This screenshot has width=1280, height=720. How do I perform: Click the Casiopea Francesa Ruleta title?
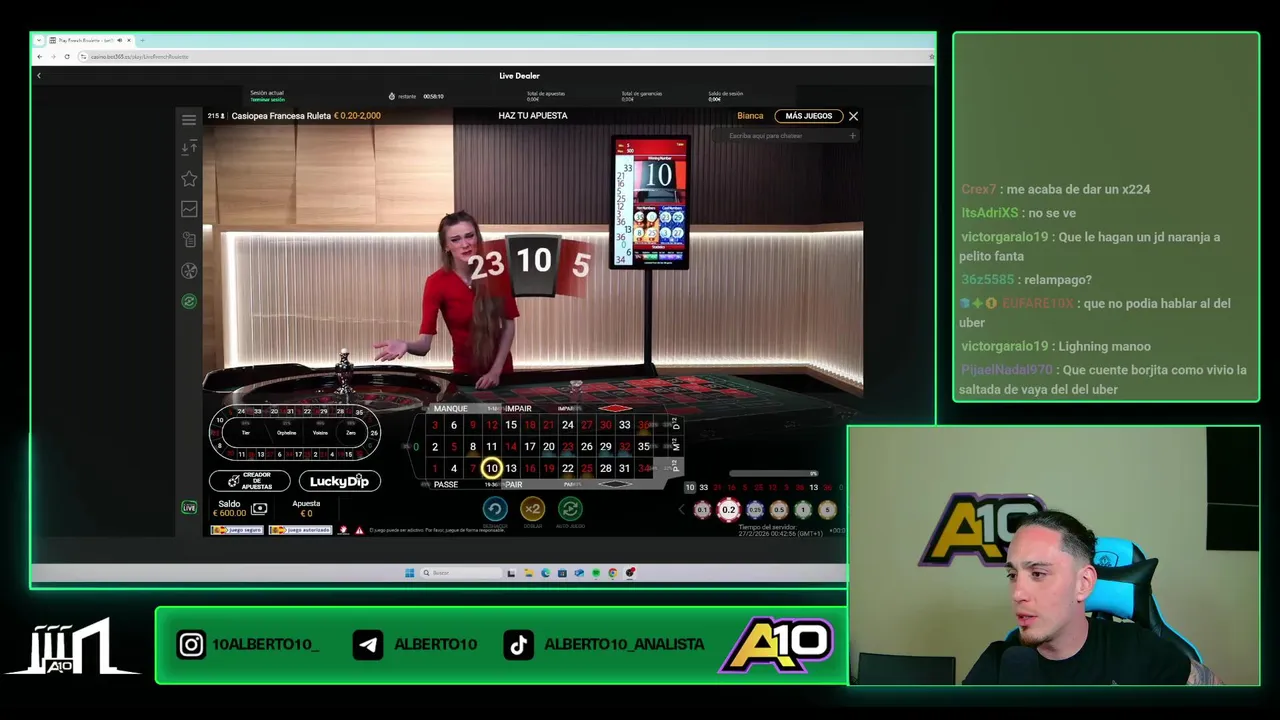click(281, 116)
